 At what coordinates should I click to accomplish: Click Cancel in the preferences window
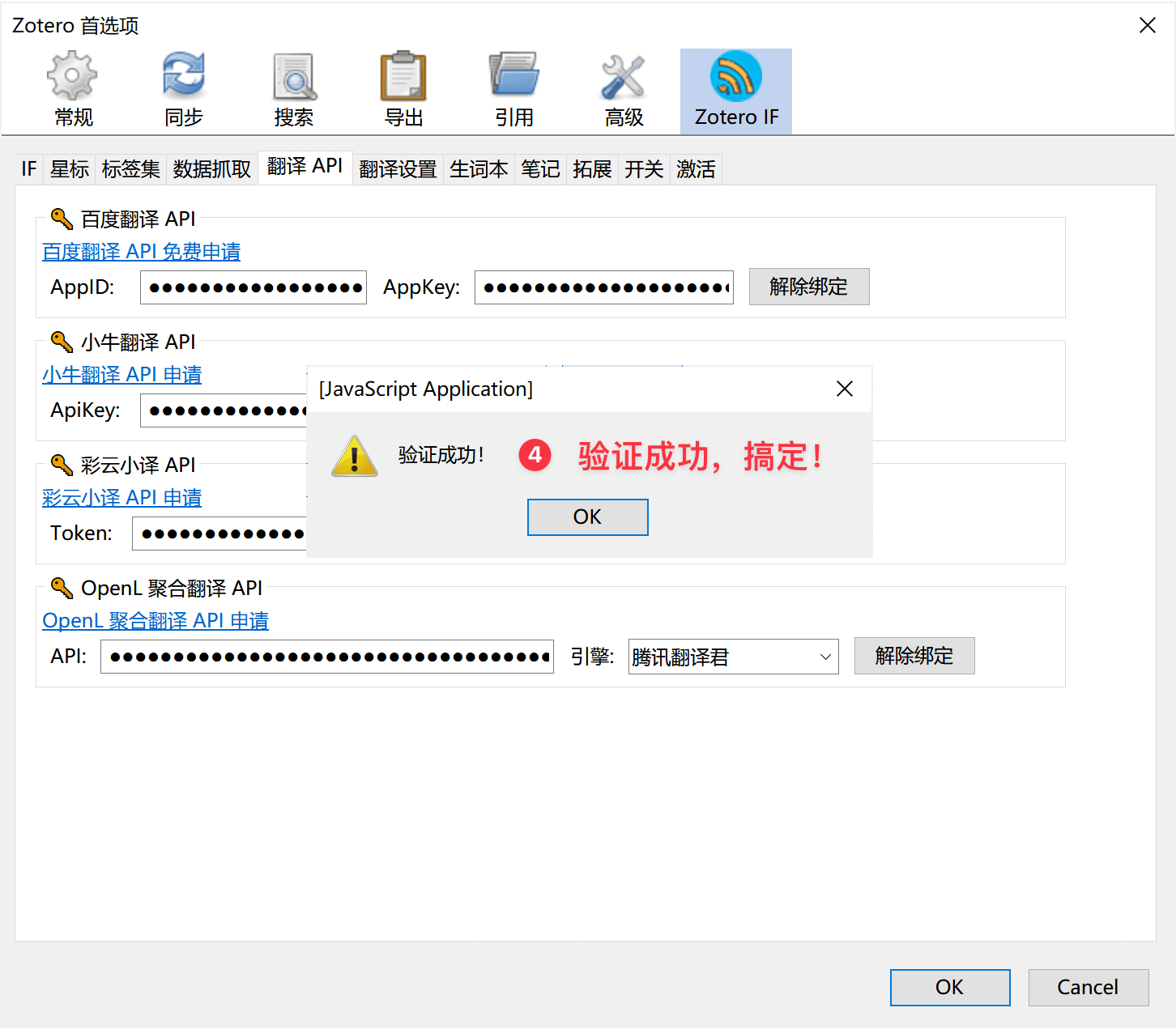click(1089, 988)
